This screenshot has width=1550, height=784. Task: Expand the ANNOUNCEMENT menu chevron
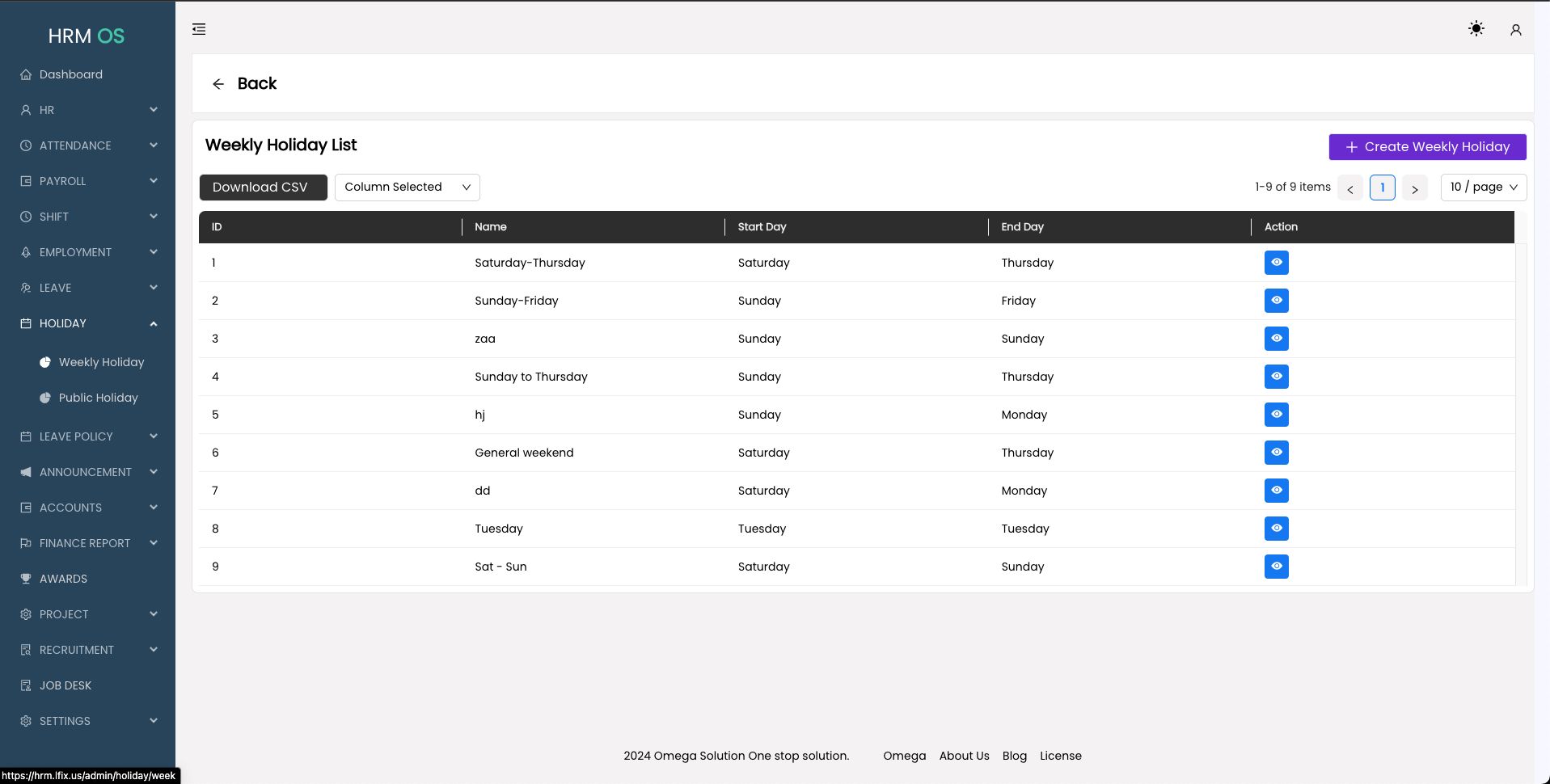click(x=154, y=472)
